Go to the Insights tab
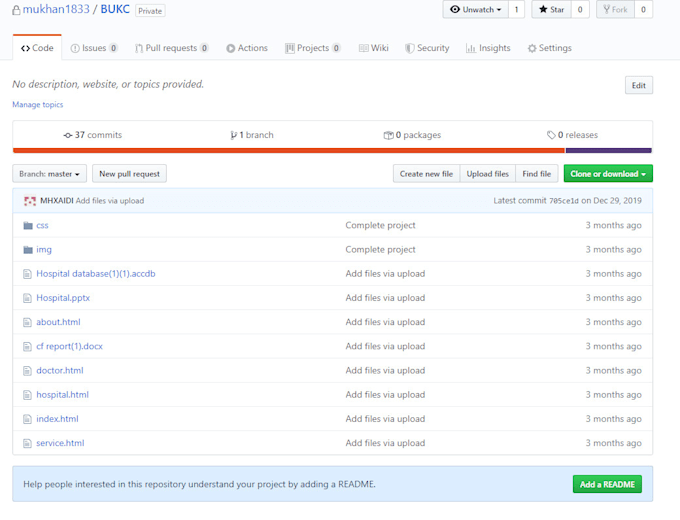 tap(488, 48)
